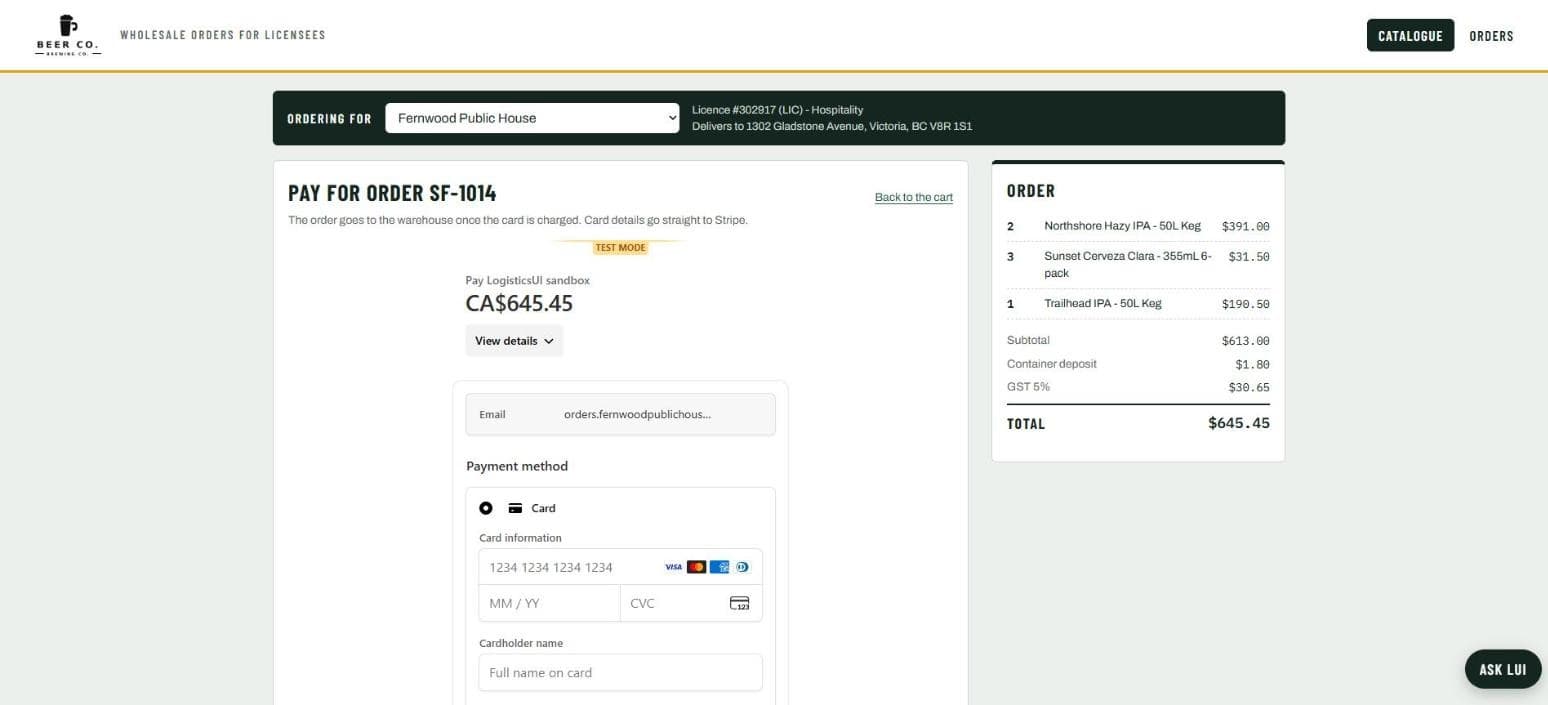The width and height of the screenshot is (1548, 705).
Task: Focus the card number field
Action: coord(620,567)
